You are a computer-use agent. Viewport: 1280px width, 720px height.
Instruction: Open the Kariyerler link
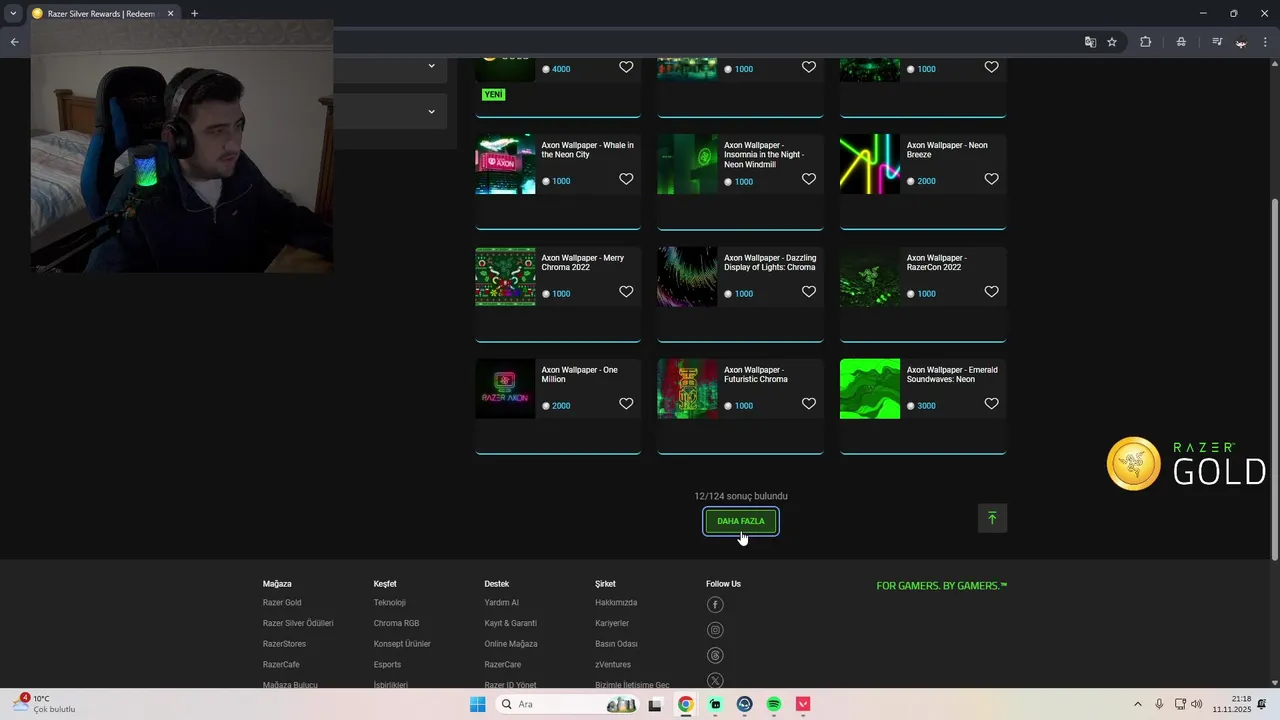pos(612,623)
